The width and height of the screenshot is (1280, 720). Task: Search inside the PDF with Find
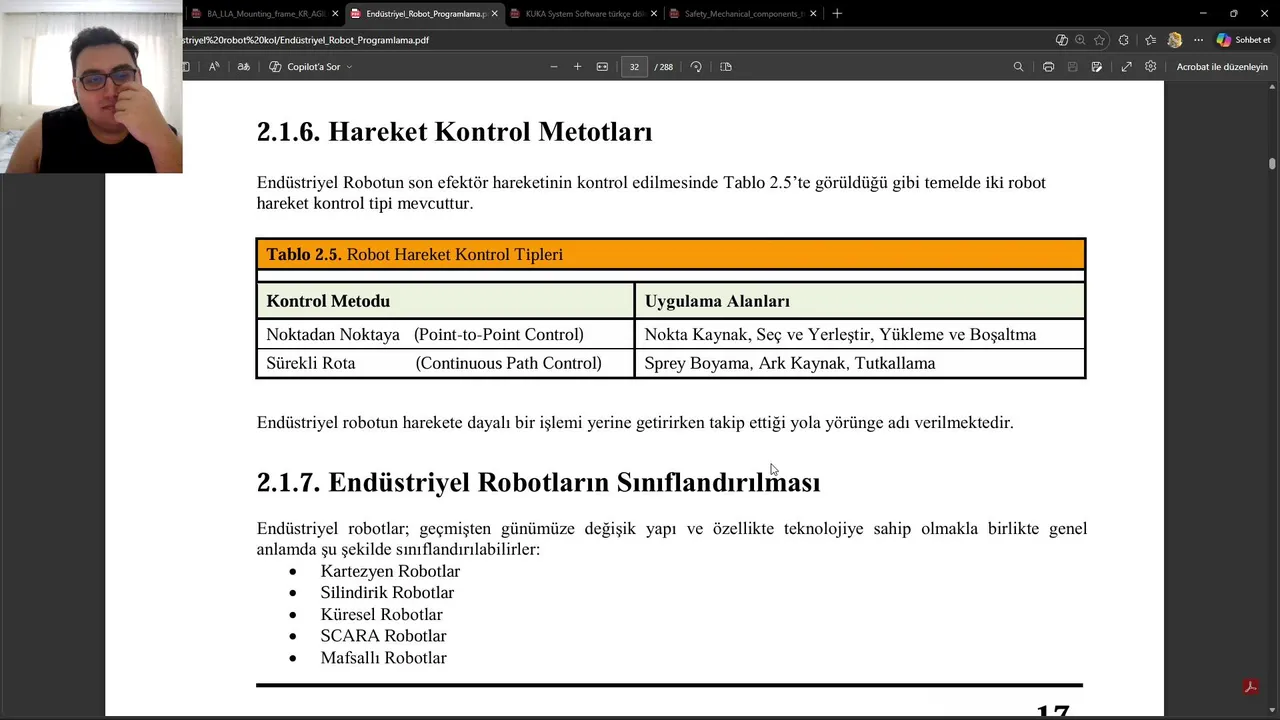click(x=1018, y=67)
